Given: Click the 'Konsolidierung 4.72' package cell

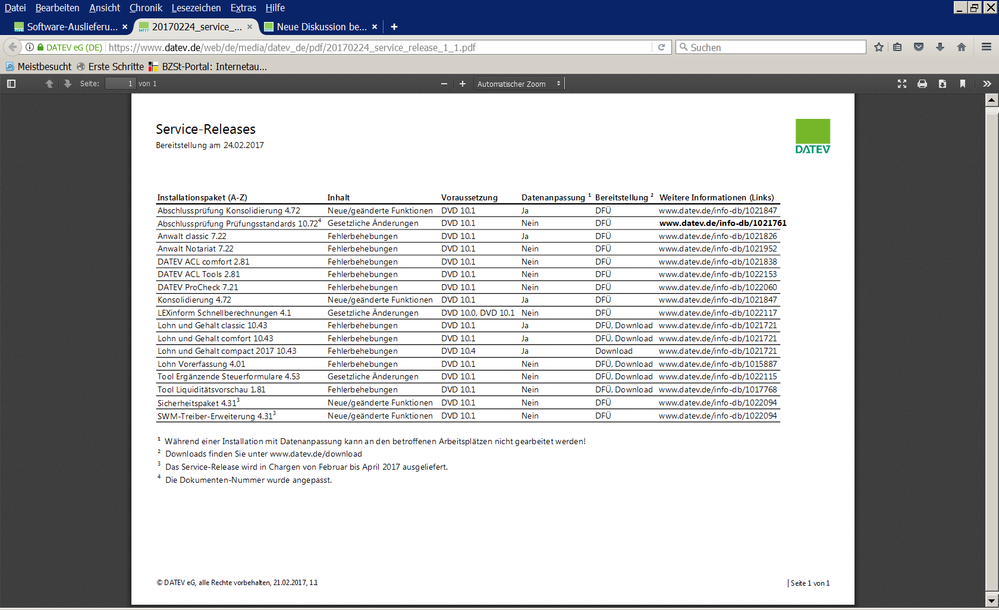Looking at the screenshot, I should coord(194,300).
